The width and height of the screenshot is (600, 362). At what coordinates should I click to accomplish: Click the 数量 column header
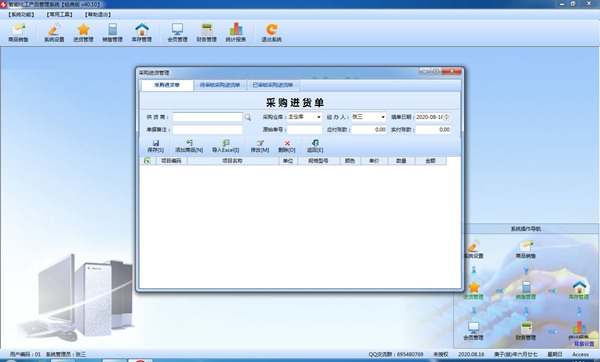click(401, 161)
